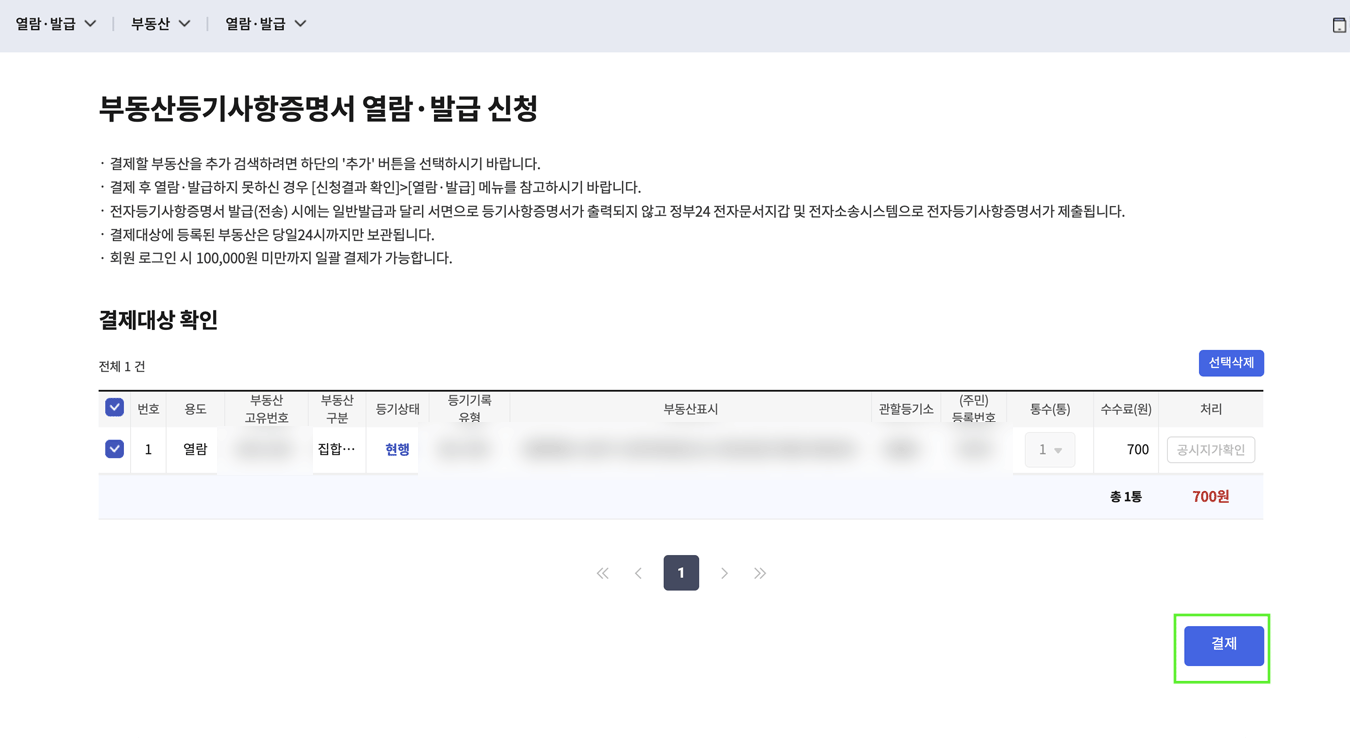
Task: Toggle the select-all checkbox in table header
Action: tap(113, 407)
